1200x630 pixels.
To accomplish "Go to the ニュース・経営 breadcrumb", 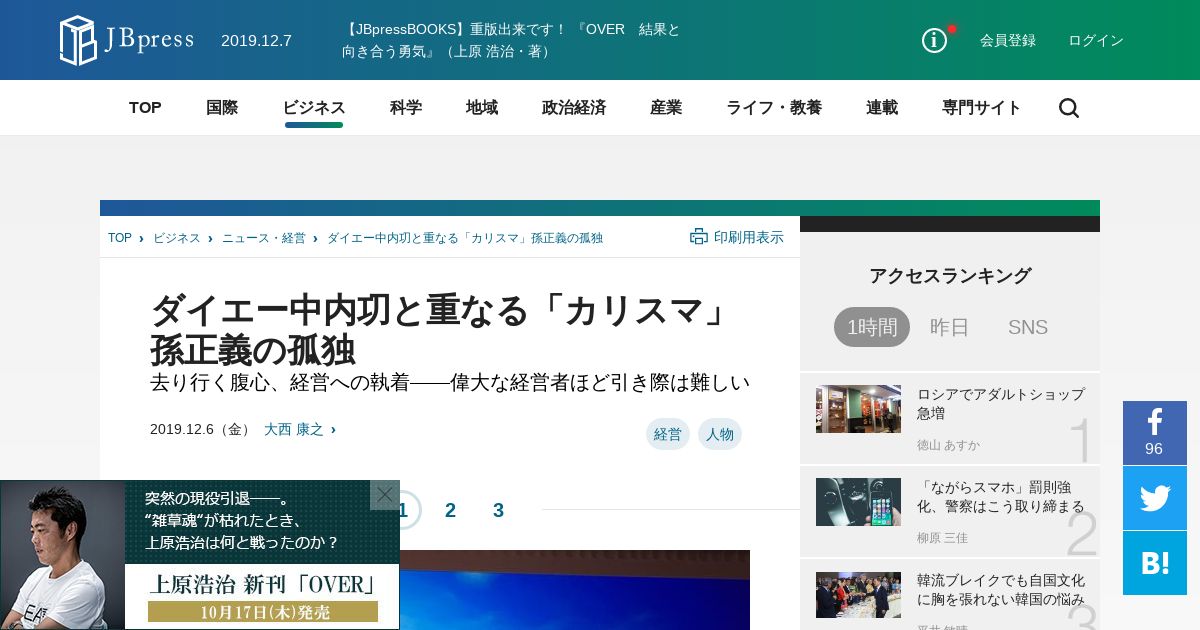I will pos(264,238).
